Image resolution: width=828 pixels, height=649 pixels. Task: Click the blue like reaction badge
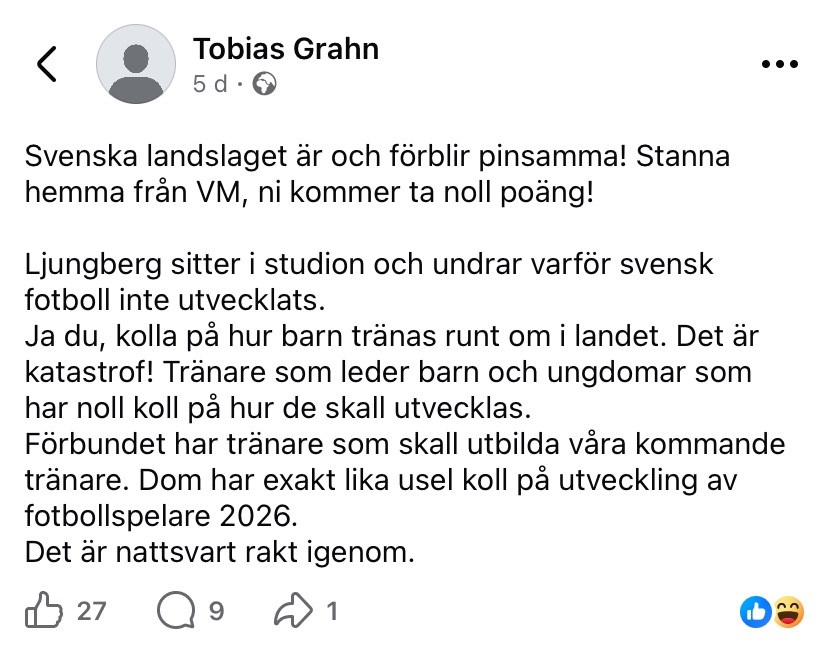point(756,612)
